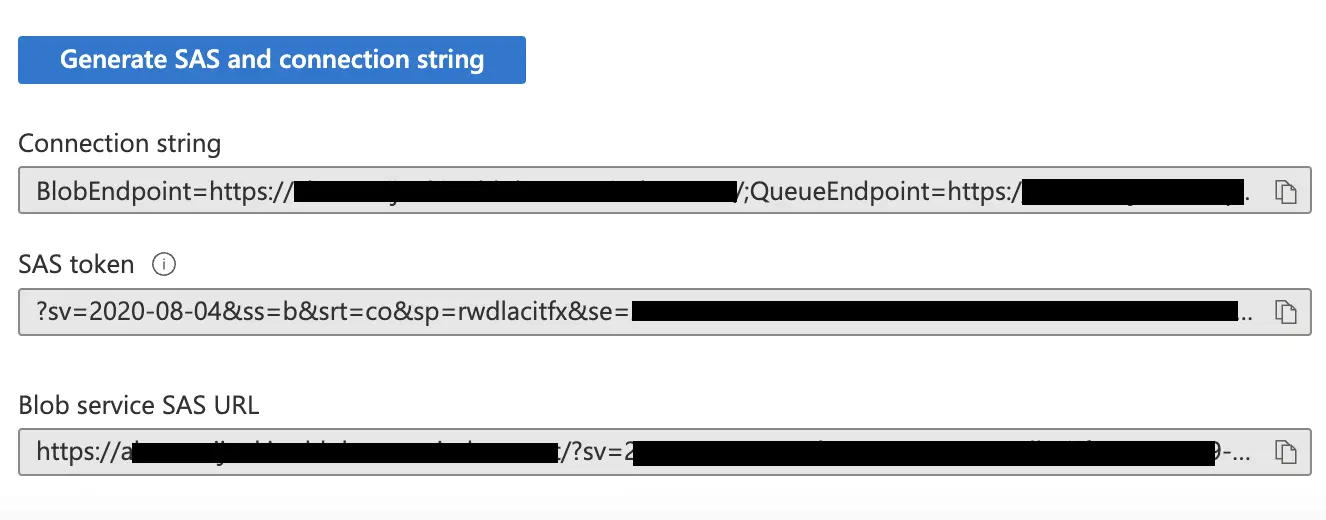Focus the Blob service SAS URL field
This screenshot has width=1326, height=520.
point(664,451)
